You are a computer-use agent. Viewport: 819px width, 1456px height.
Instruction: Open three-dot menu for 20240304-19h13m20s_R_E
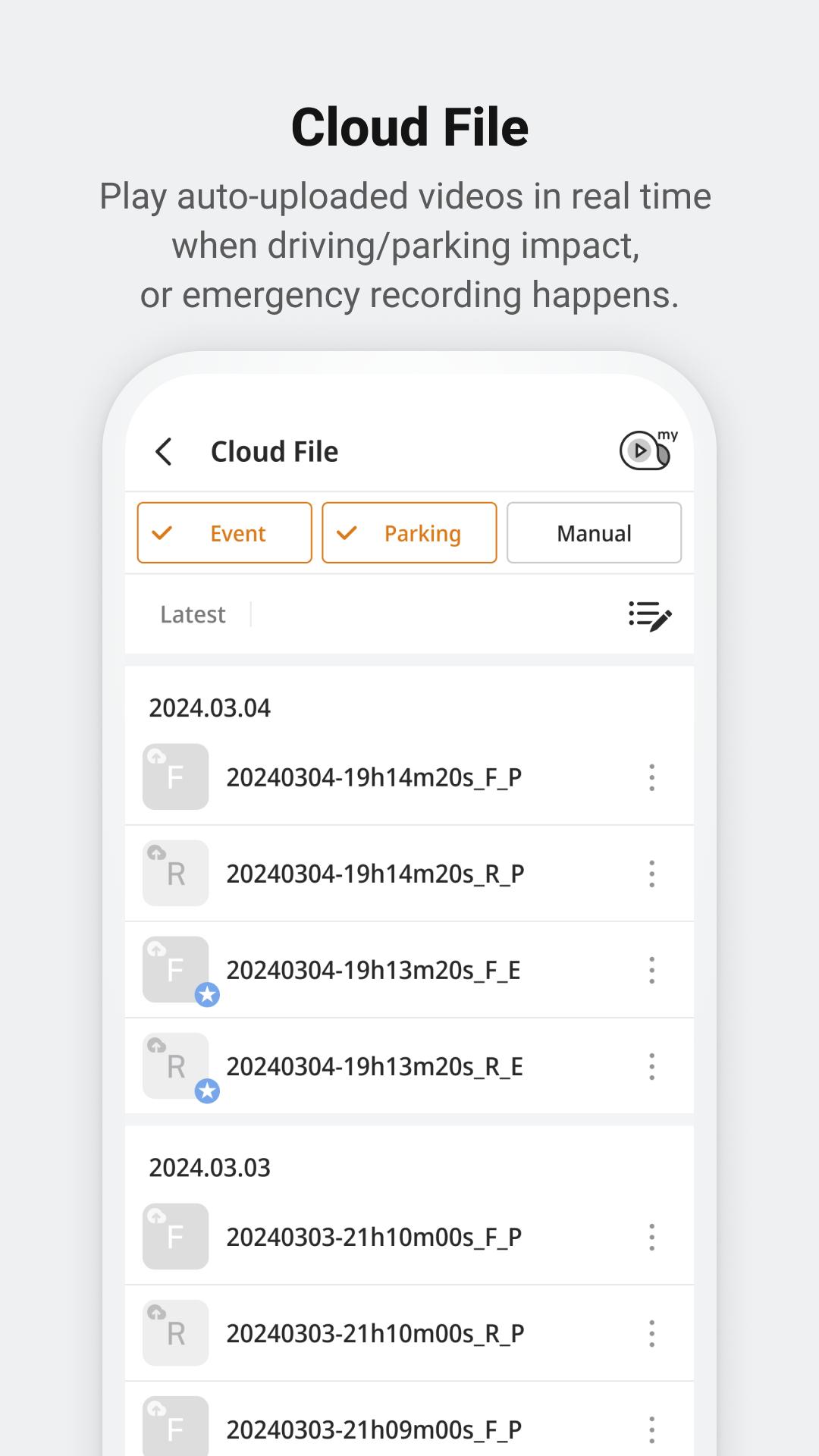click(651, 1066)
